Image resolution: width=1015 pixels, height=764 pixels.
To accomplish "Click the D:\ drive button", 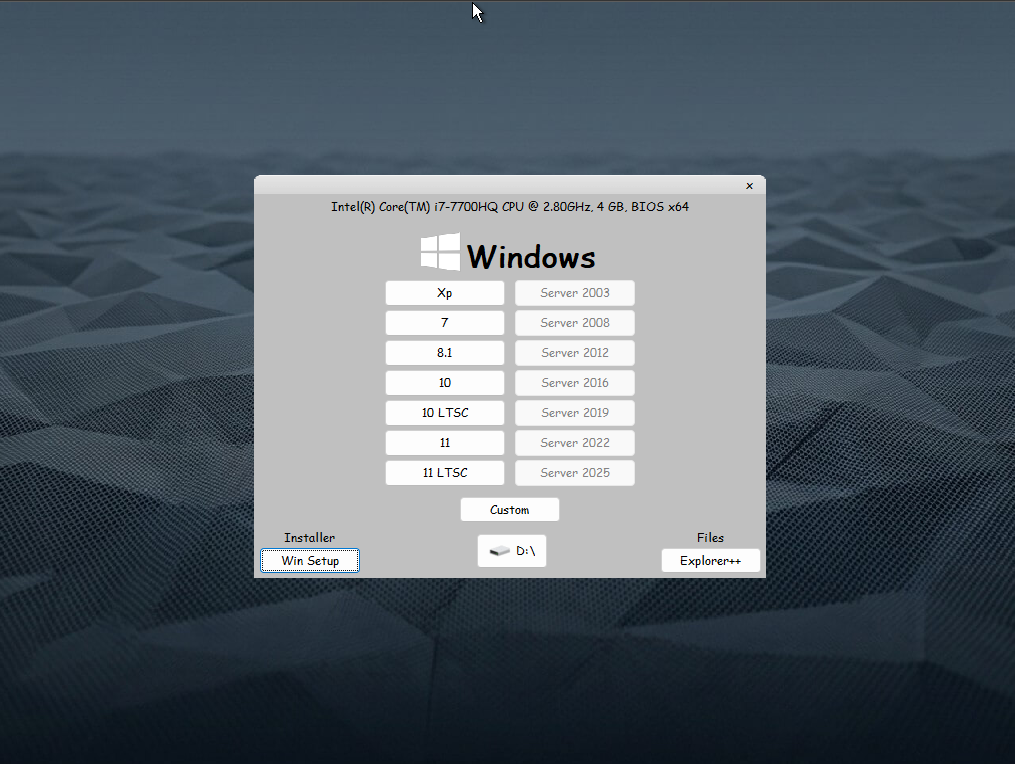I will tap(512, 551).
